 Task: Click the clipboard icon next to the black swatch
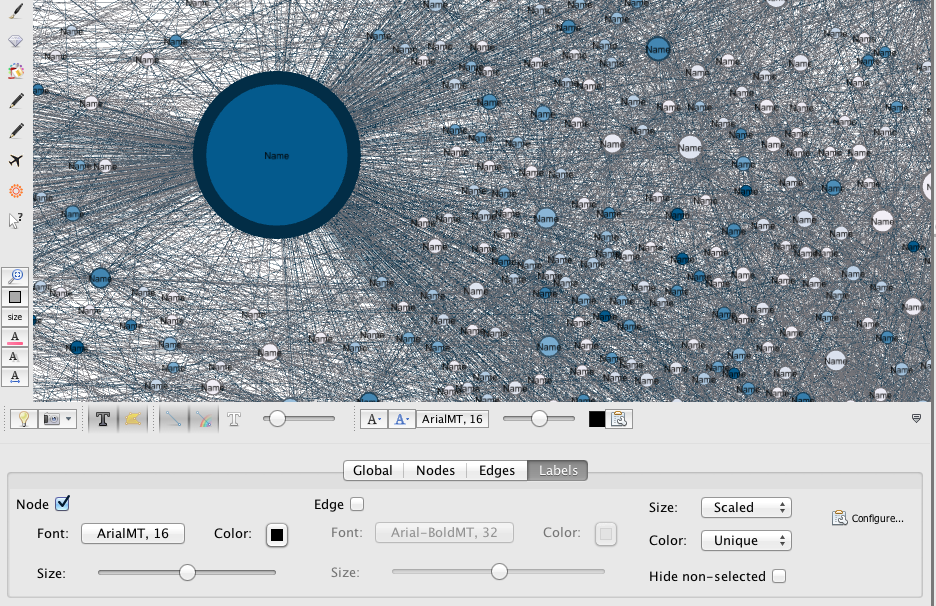click(617, 418)
